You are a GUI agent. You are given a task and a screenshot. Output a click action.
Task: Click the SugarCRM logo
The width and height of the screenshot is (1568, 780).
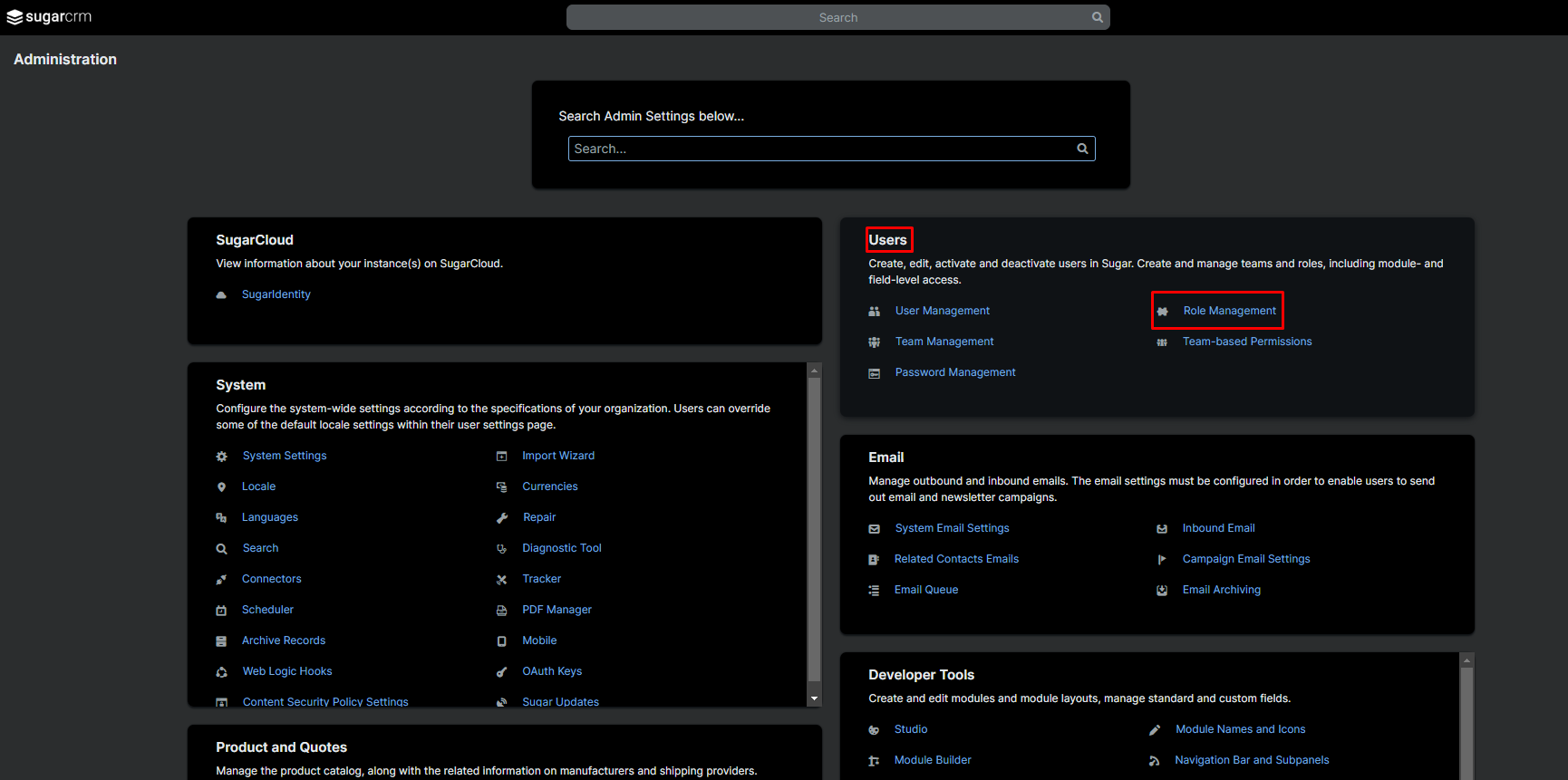coord(49,17)
